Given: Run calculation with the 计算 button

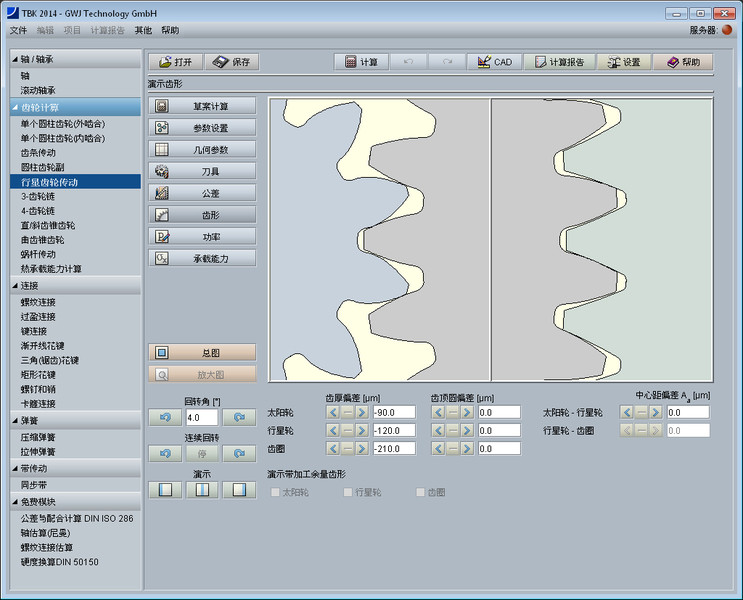Looking at the screenshot, I should pyautogui.click(x=361, y=62).
